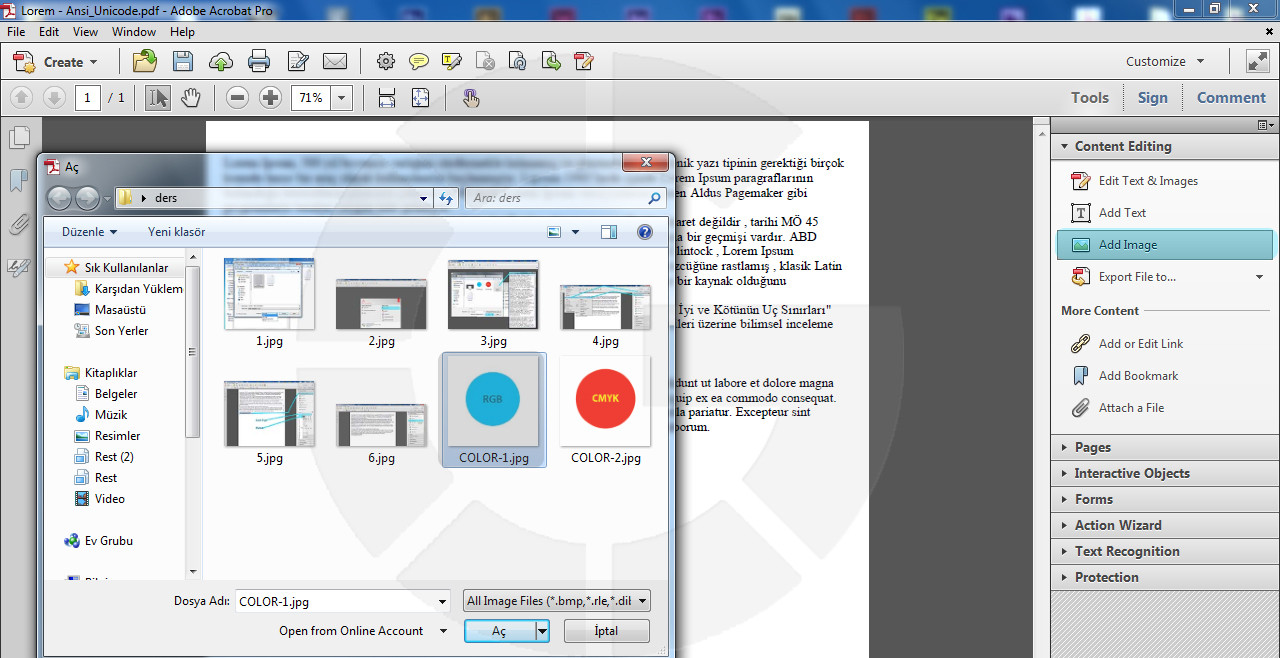Refresh the ders folder listing
This screenshot has width=1280, height=658.
click(x=447, y=198)
